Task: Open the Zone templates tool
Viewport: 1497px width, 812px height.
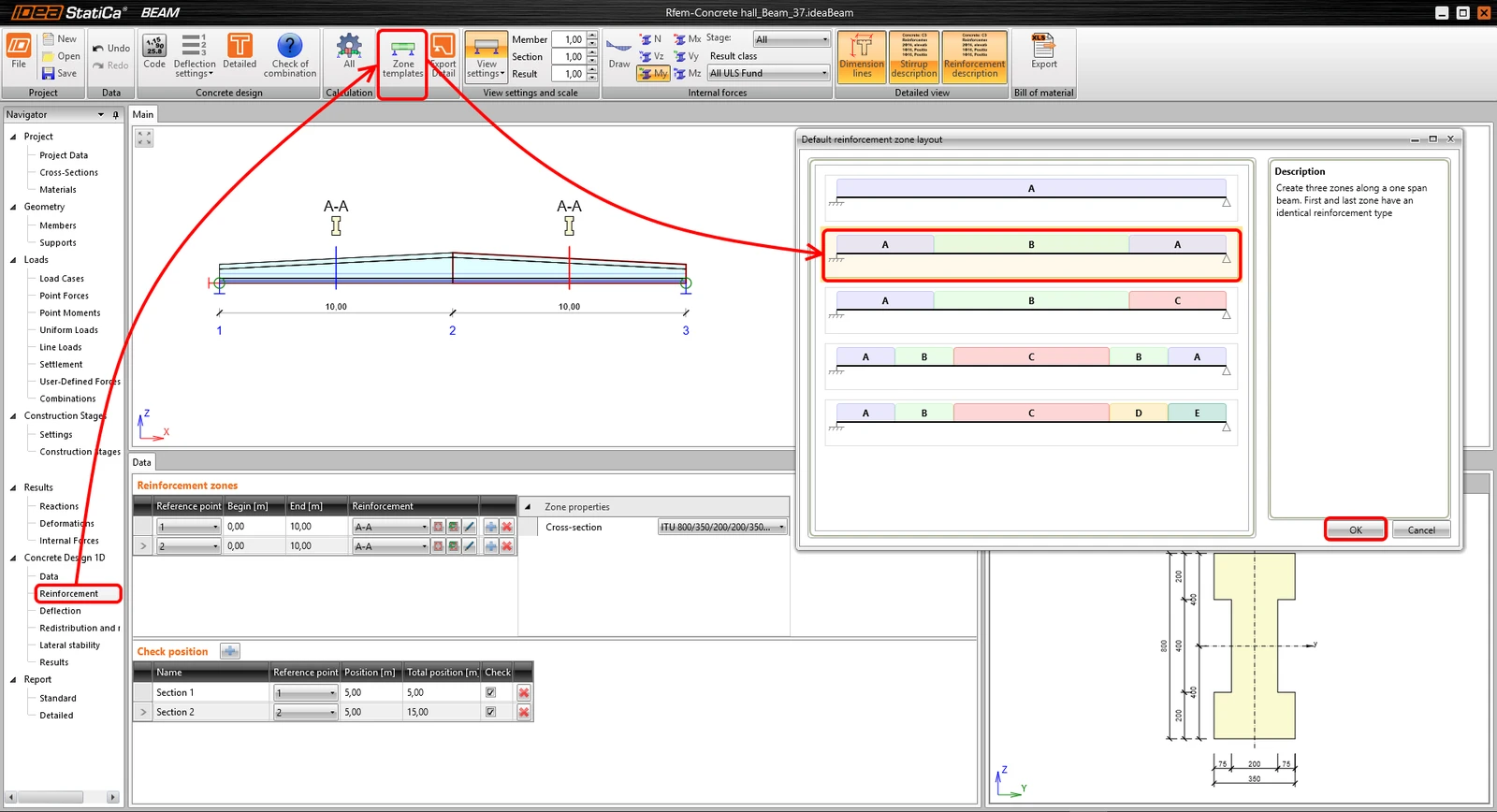Action: 402,58
